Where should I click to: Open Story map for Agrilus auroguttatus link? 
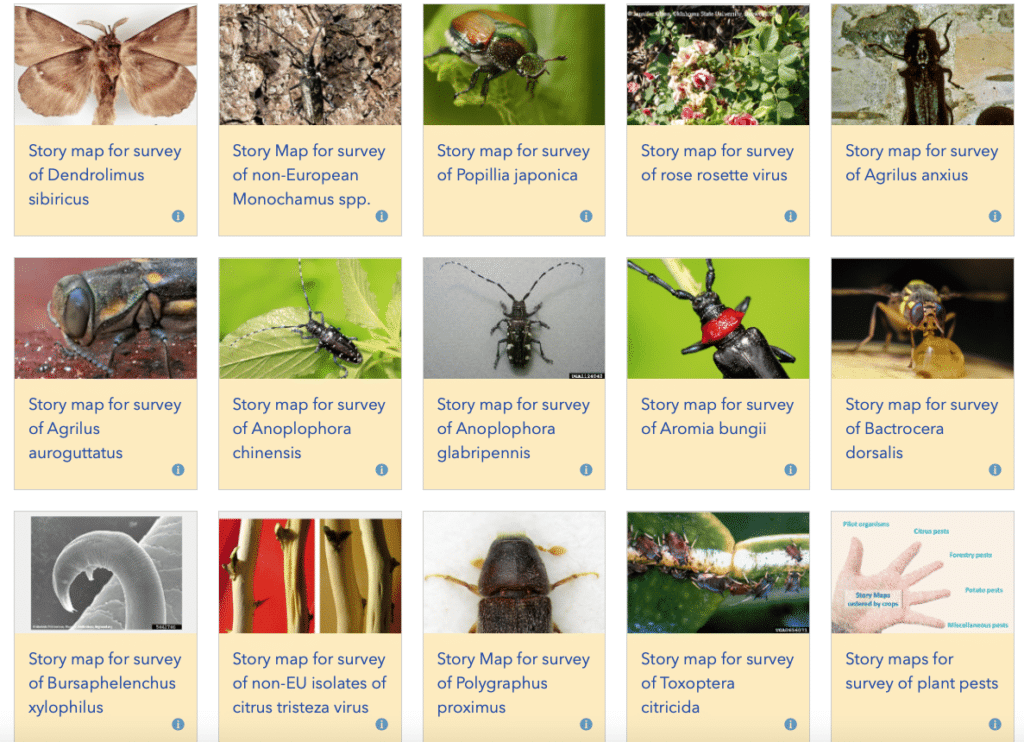click(x=104, y=428)
